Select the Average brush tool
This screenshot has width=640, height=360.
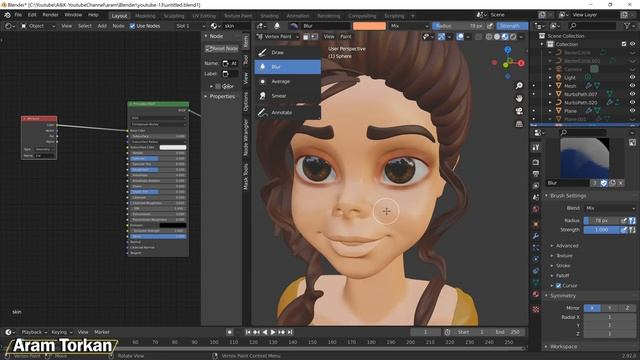pos(288,81)
